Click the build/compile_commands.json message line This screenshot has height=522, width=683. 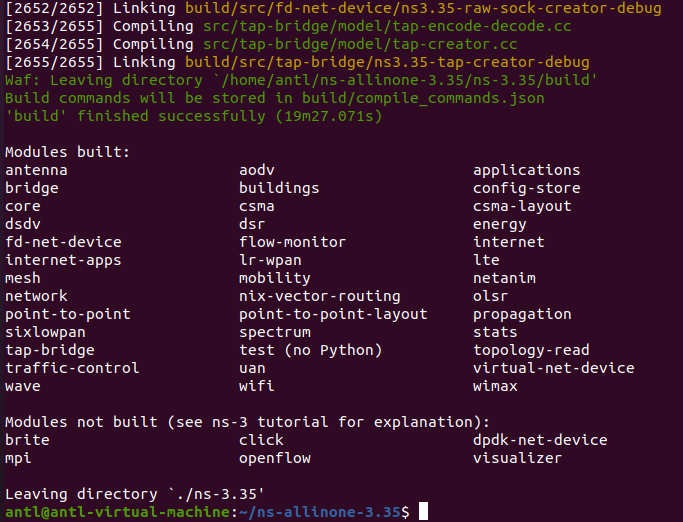(x=274, y=98)
